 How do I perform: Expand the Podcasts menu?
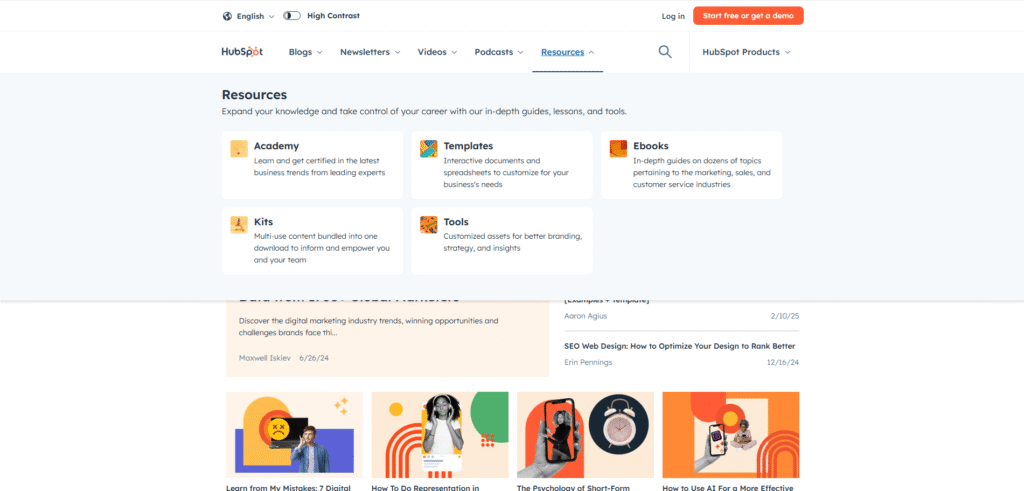(x=499, y=52)
